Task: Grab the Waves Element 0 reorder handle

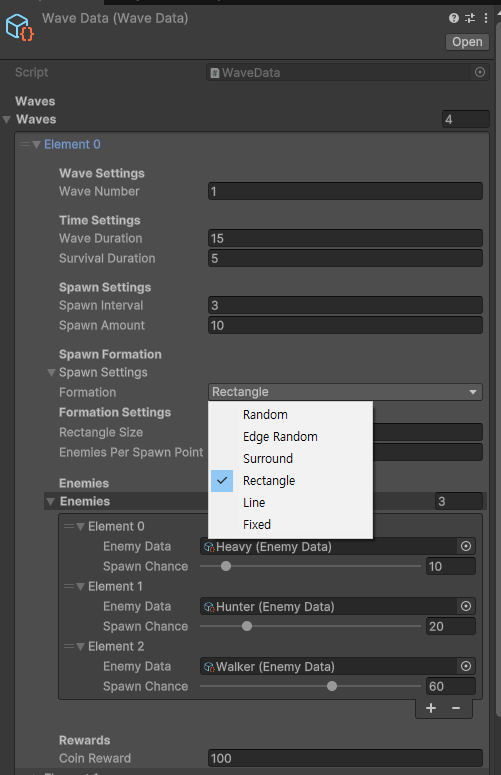Action: [25, 144]
